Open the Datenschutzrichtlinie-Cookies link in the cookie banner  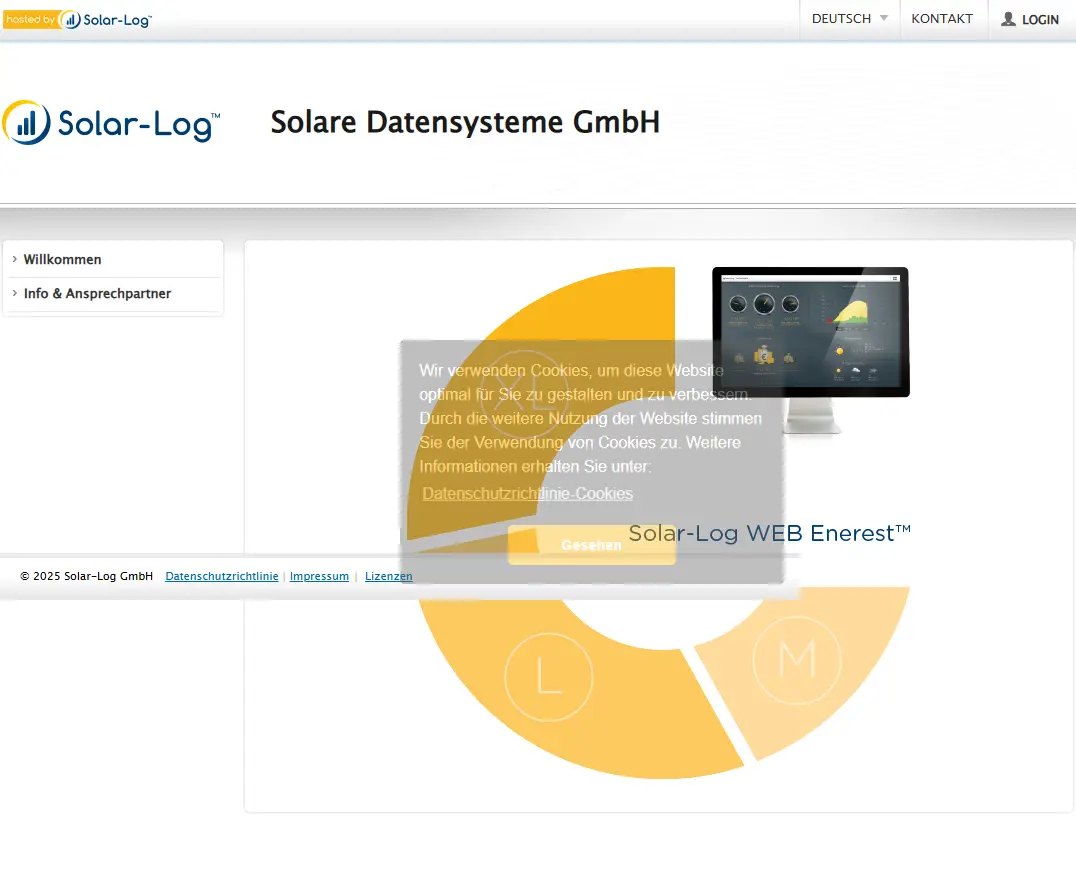tap(527, 494)
